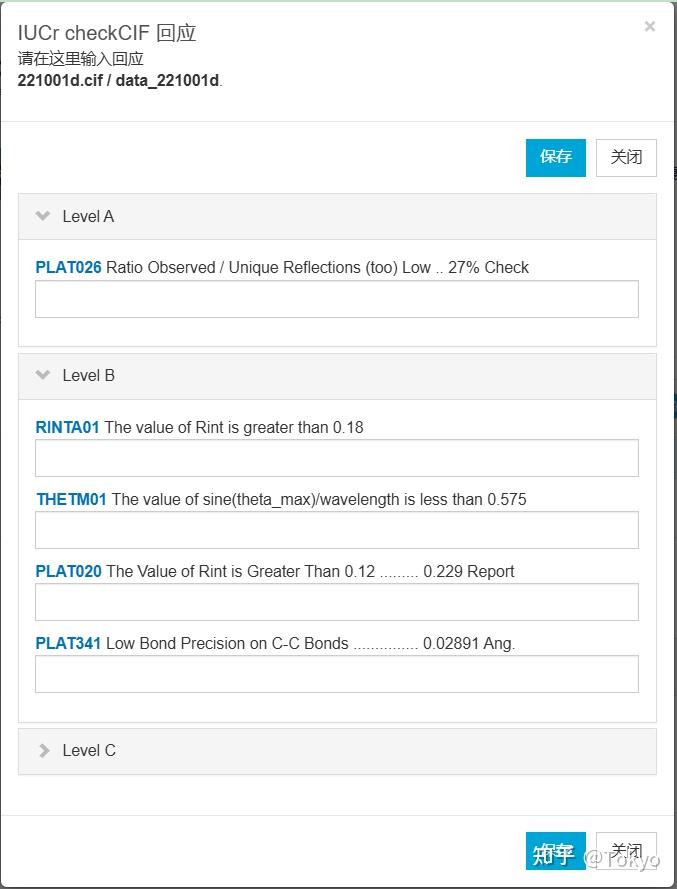Image resolution: width=677 pixels, height=889 pixels.
Task: Open the RINTA01 alert link
Action: click(67, 427)
